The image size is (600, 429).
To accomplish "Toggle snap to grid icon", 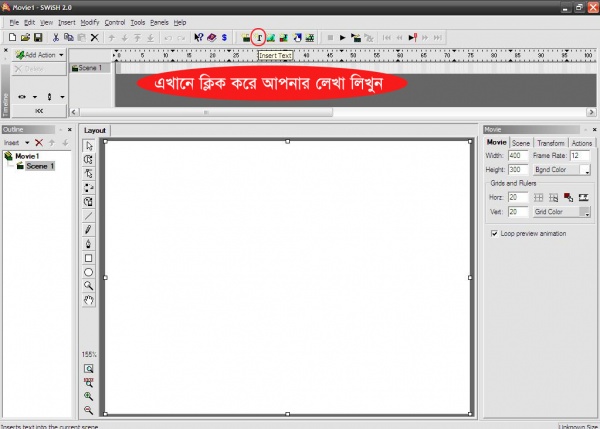I will (553, 197).
